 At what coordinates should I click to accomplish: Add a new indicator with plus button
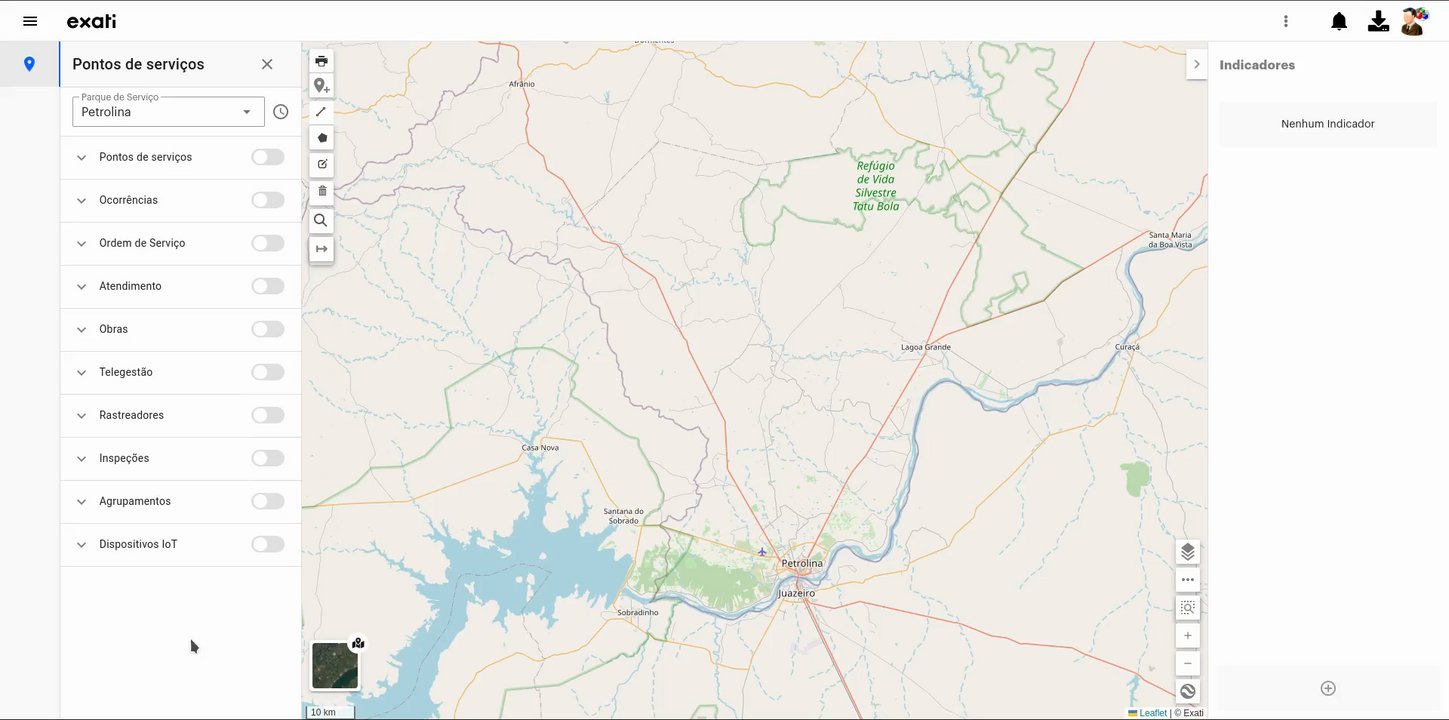pyautogui.click(x=1328, y=688)
